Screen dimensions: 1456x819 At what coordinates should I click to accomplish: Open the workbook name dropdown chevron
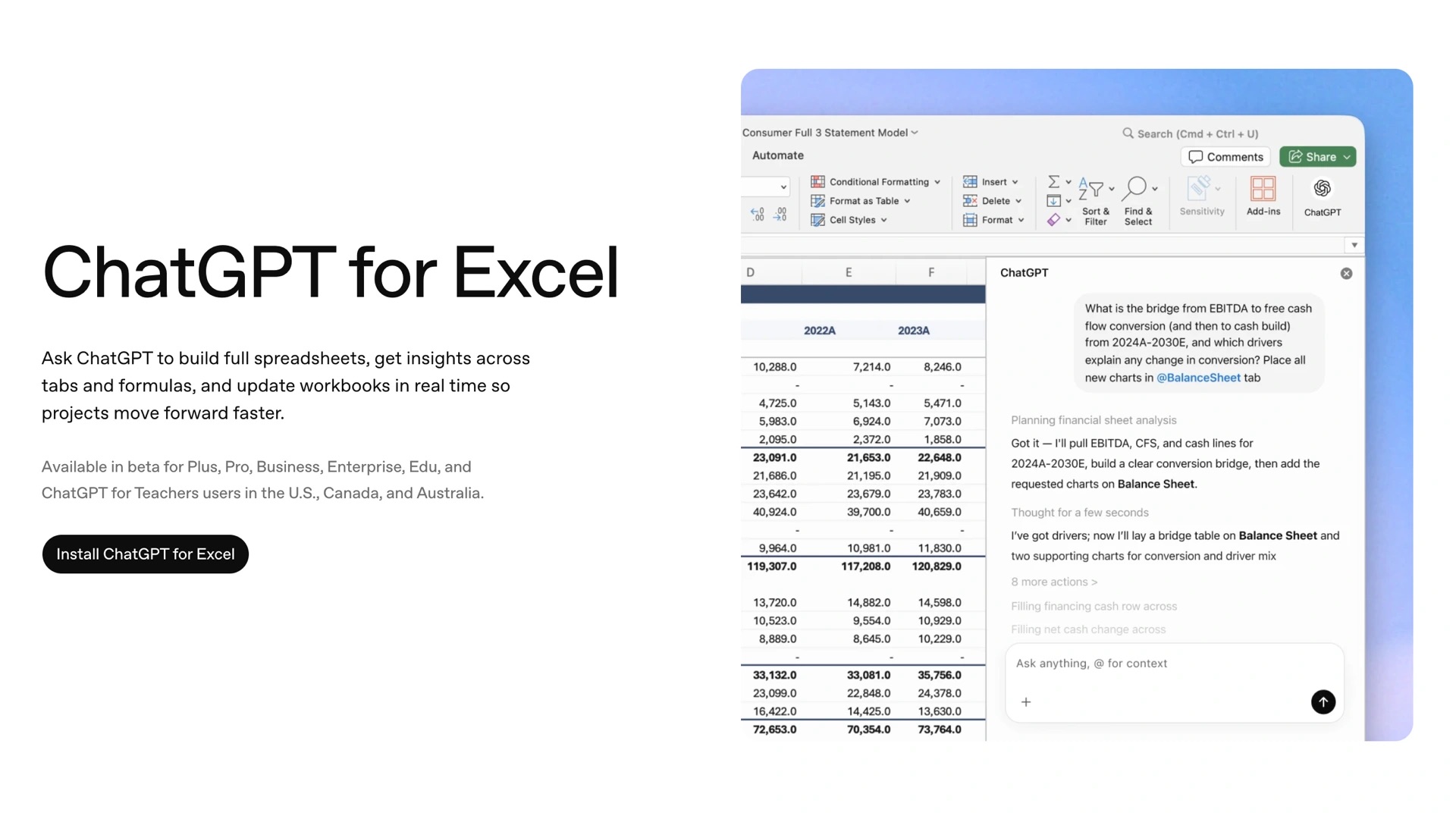912,132
